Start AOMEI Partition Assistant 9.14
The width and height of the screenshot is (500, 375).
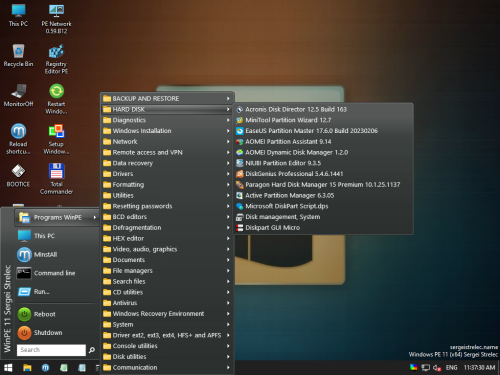click(323, 142)
